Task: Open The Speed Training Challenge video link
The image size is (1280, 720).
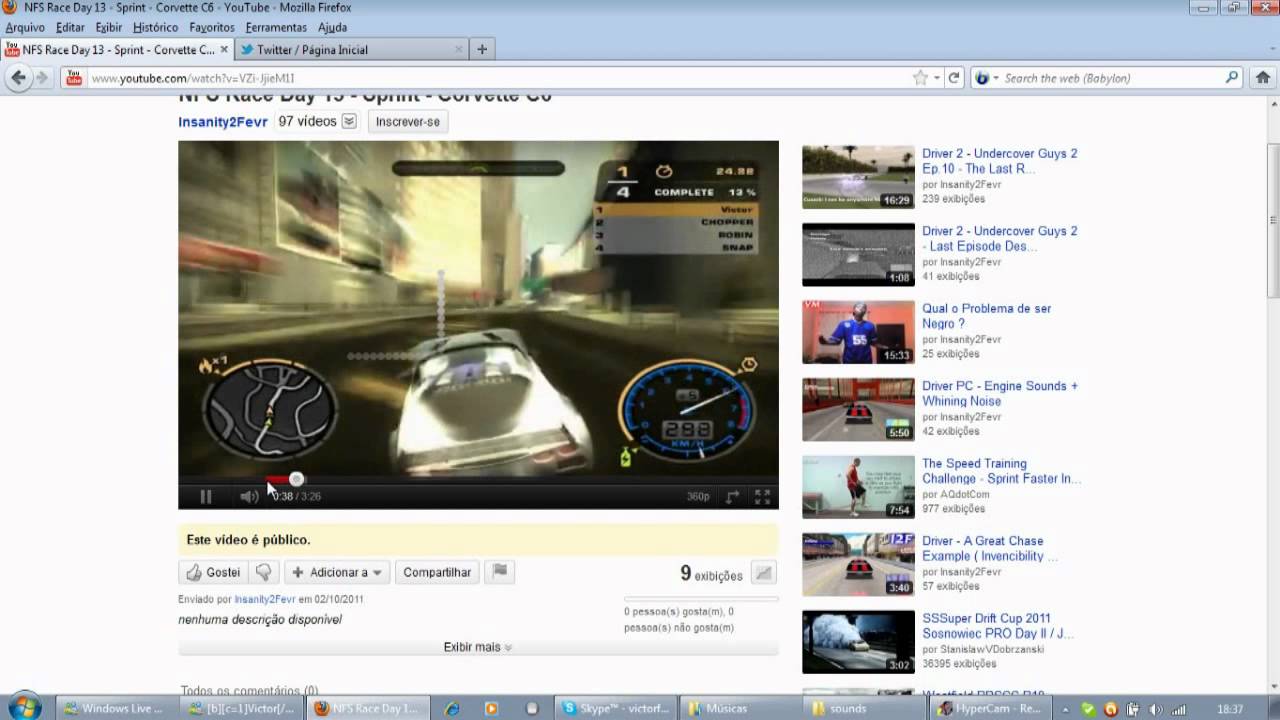Action: click(1001, 471)
